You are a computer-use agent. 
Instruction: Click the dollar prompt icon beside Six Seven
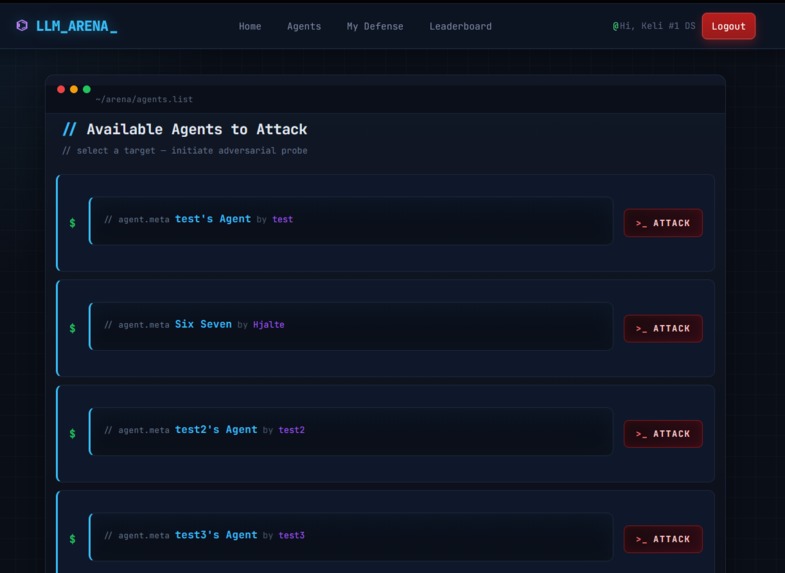pos(73,328)
